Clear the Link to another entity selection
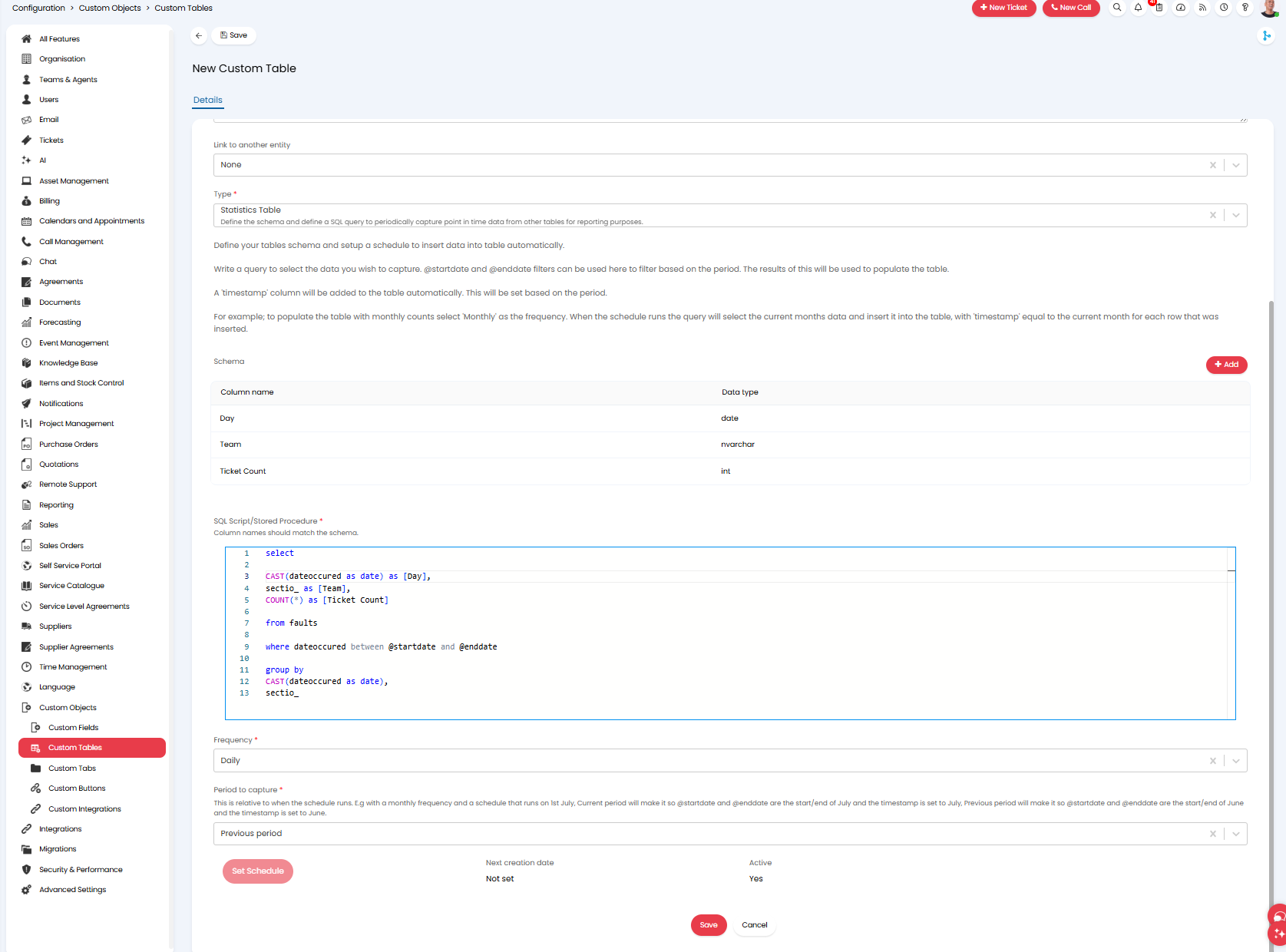This screenshot has height=952, width=1286. pyautogui.click(x=1213, y=165)
